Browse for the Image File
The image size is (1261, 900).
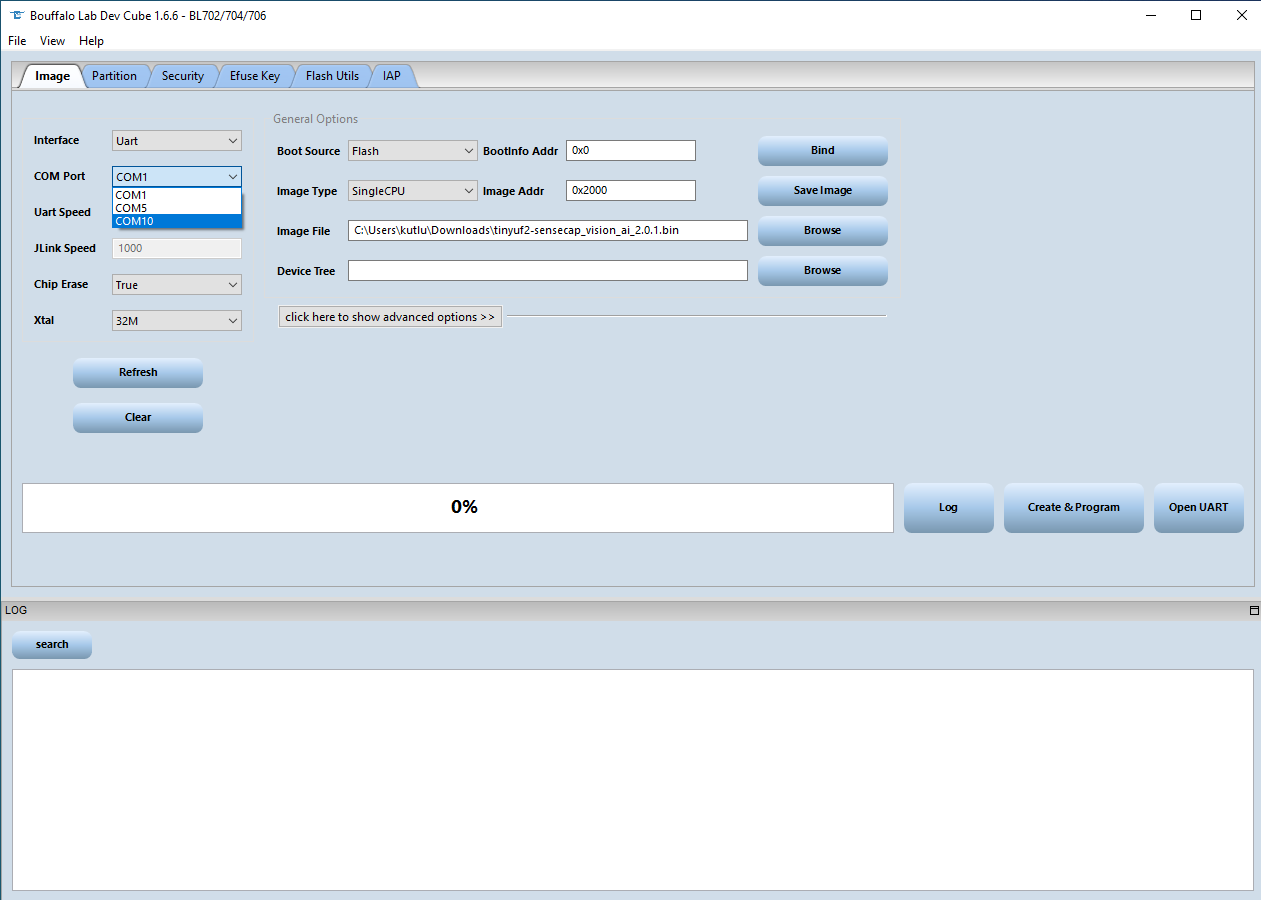(822, 230)
